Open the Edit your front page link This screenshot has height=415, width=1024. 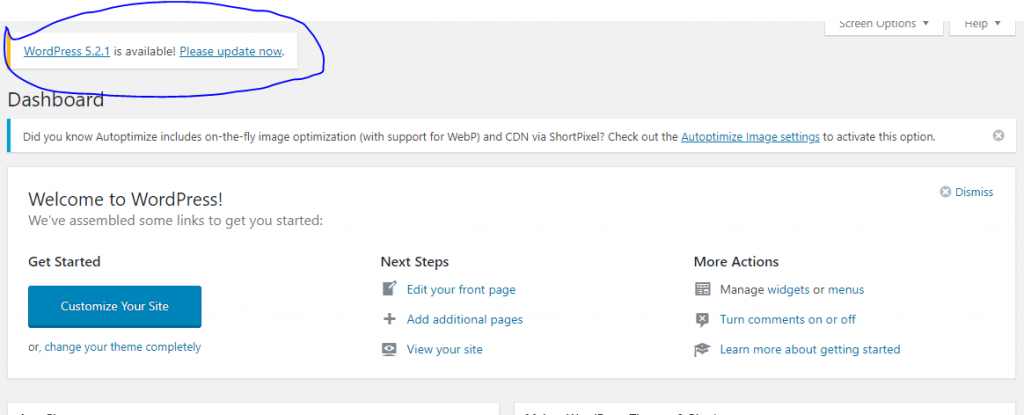tap(461, 289)
